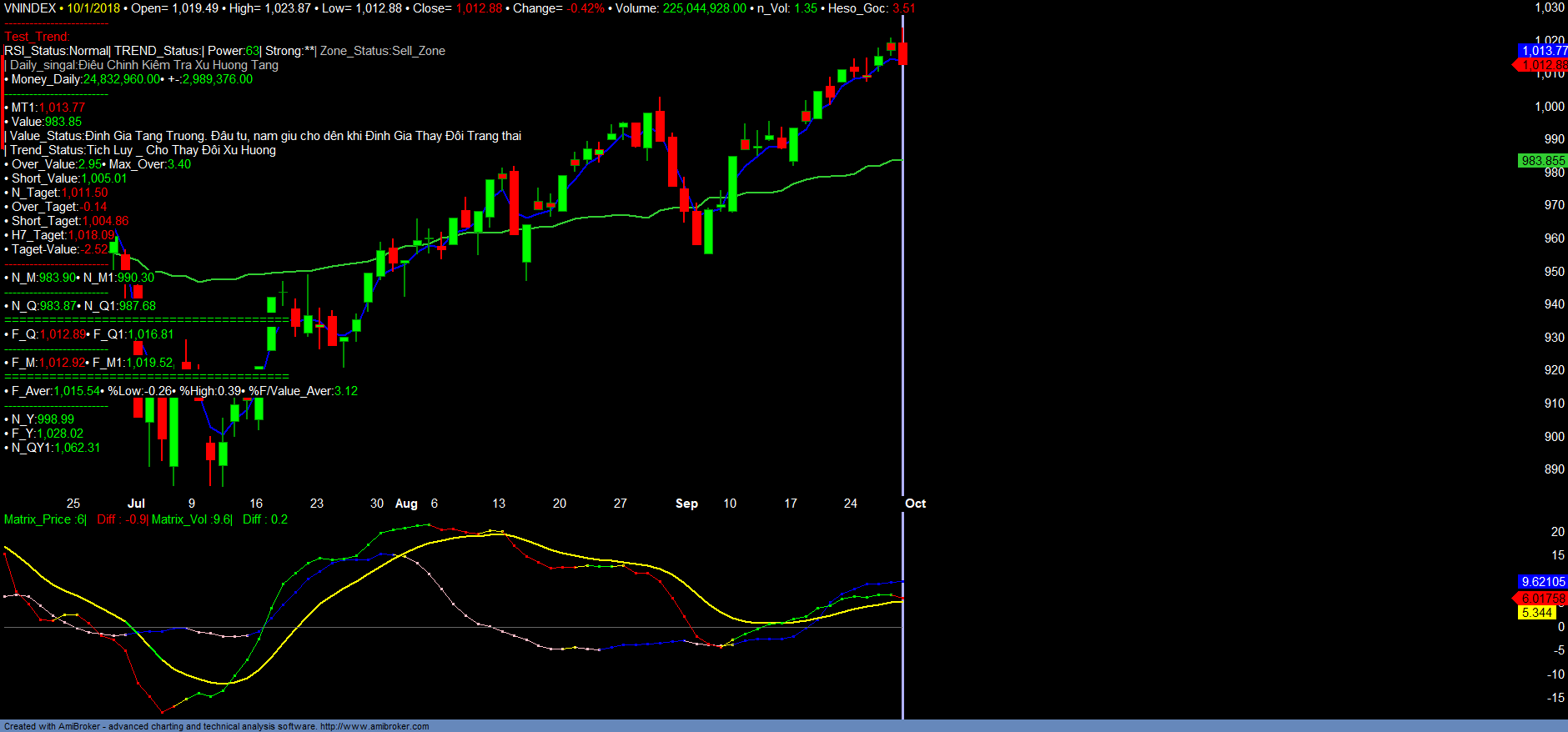Viewport: 1568px width, 732px height.
Task: Select the Aug month marker
Action: [406, 504]
